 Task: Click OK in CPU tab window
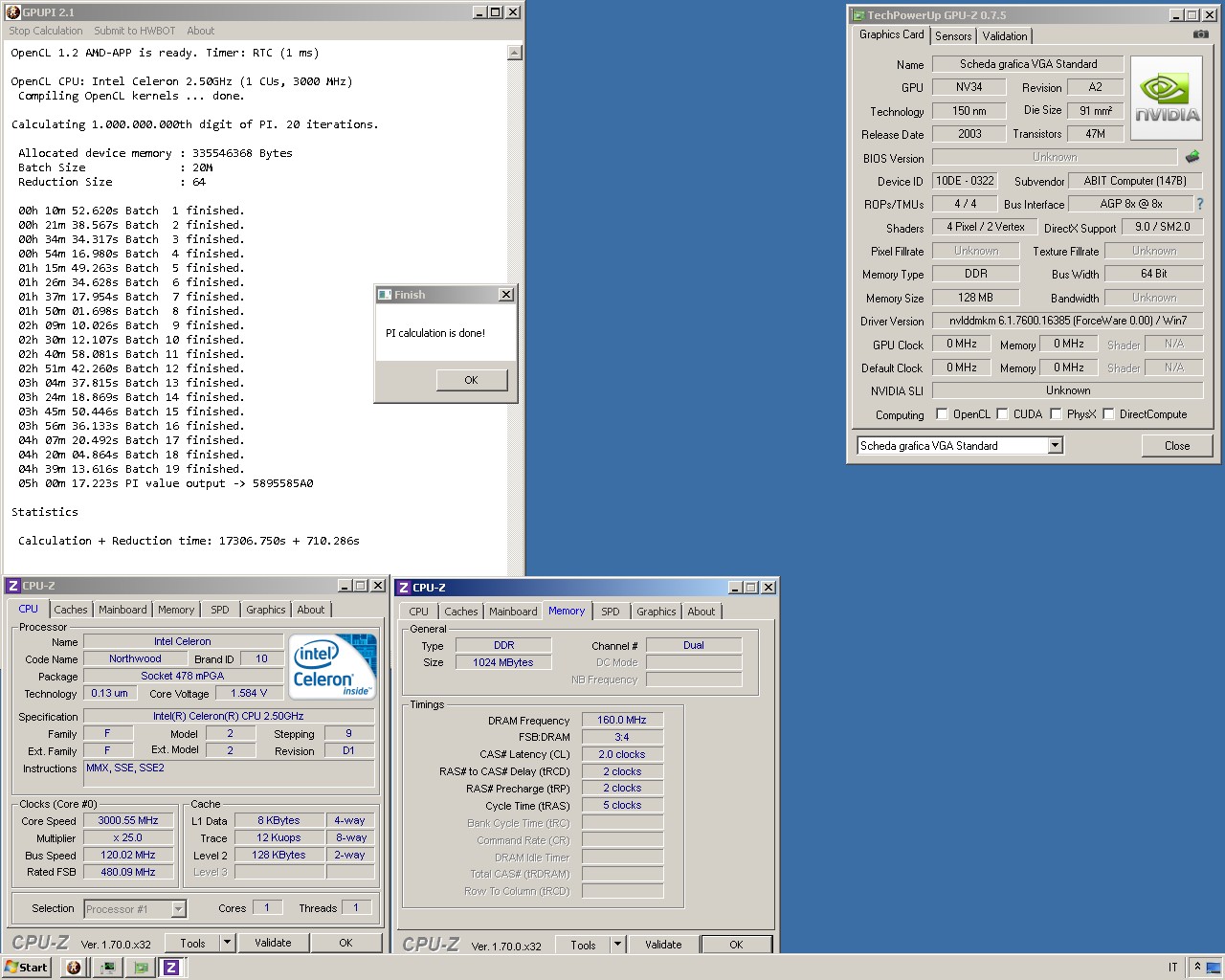coord(346,943)
